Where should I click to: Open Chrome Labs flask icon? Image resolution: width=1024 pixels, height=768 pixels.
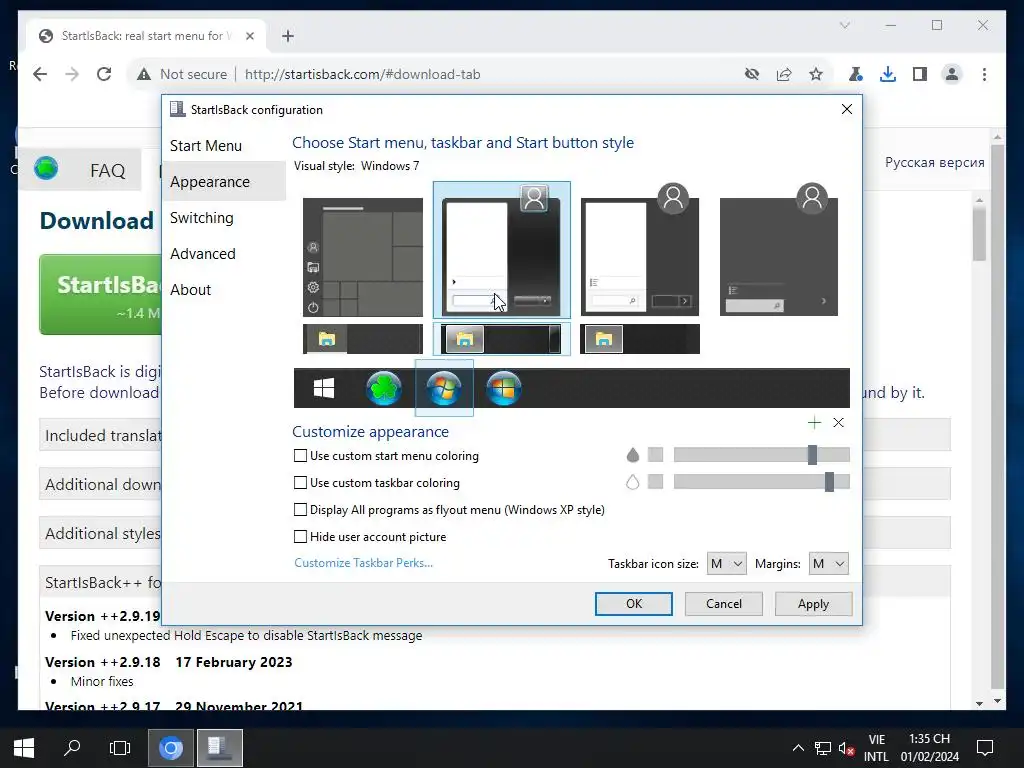point(856,74)
